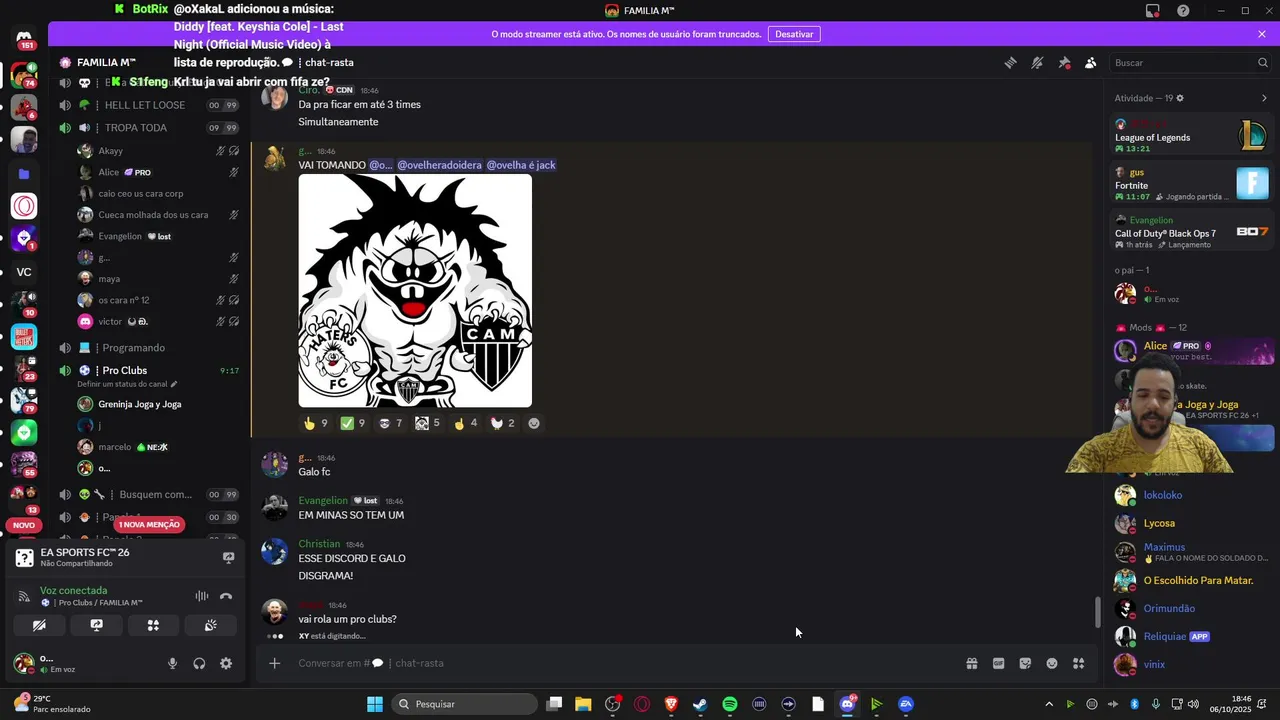Open apps launcher in message bar

[x=1079, y=663]
